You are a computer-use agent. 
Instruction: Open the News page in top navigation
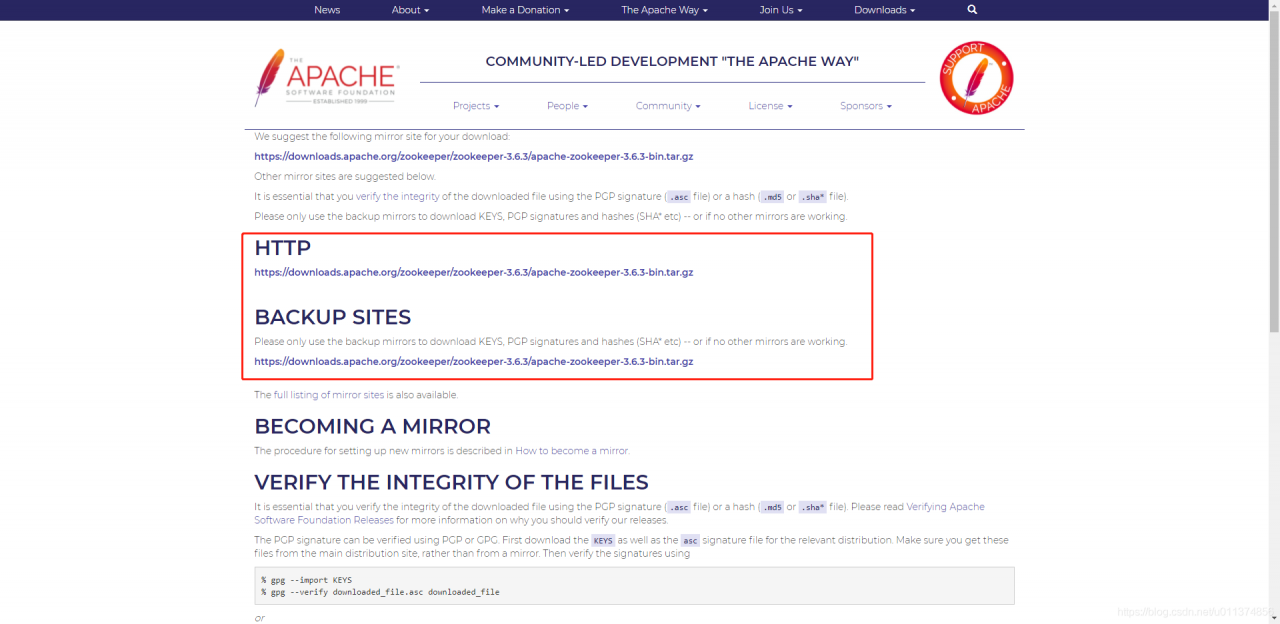(x=327, y=10)
